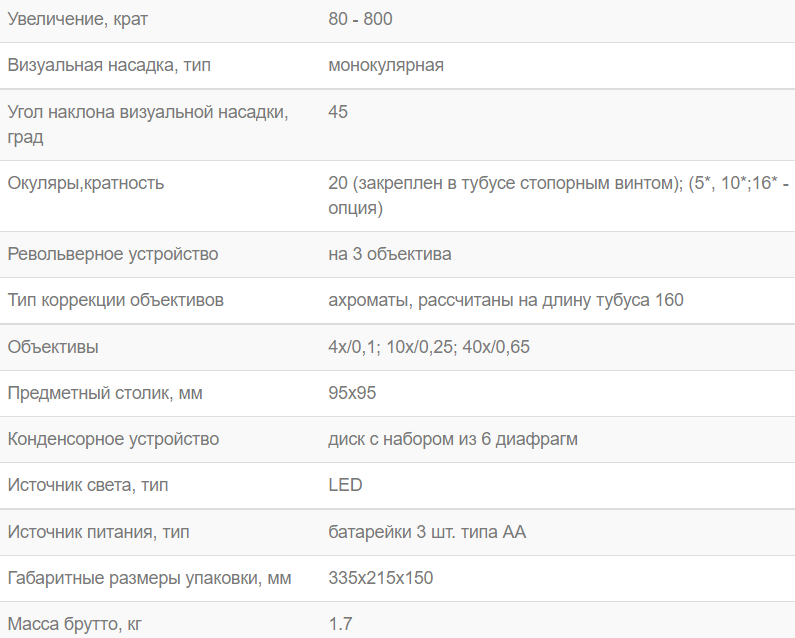Viewport: 795px width, 638px height.
Task: Click the 'Револьверное устройство' label
Action: click(x=112, y=254)
